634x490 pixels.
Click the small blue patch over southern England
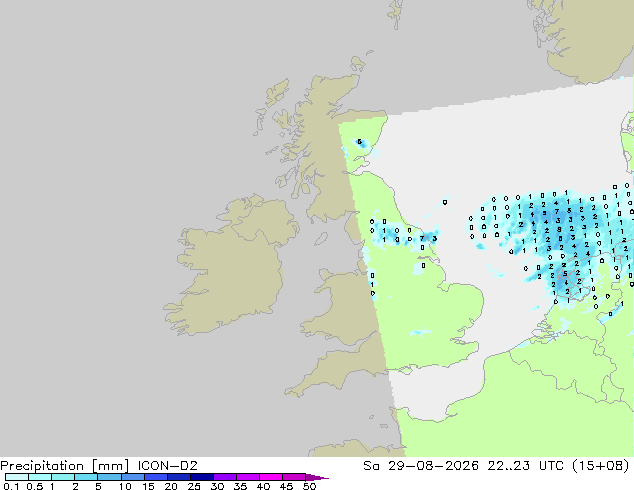[420, 333]
